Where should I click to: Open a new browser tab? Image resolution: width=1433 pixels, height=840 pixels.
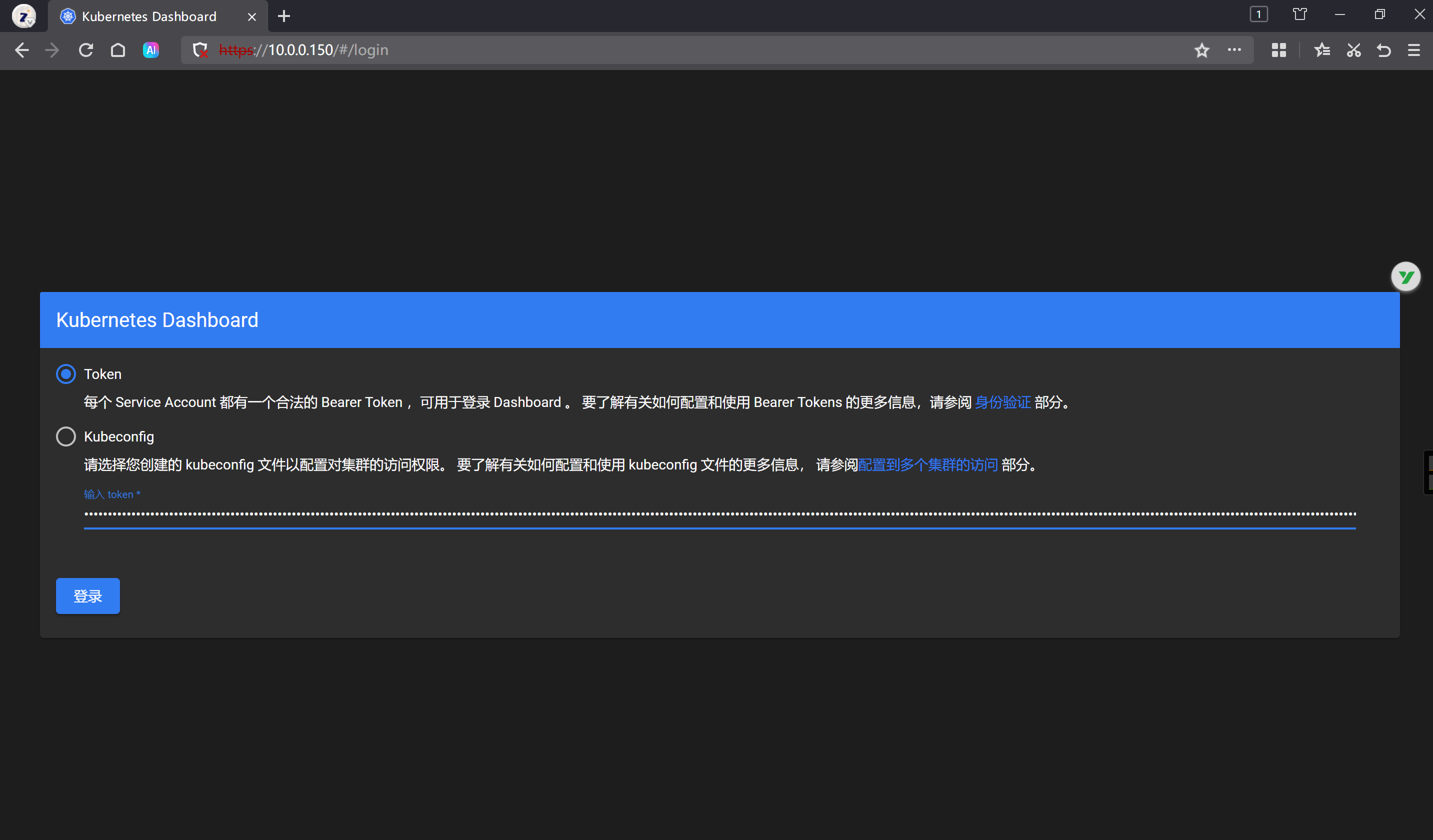[x=284, y=16]
